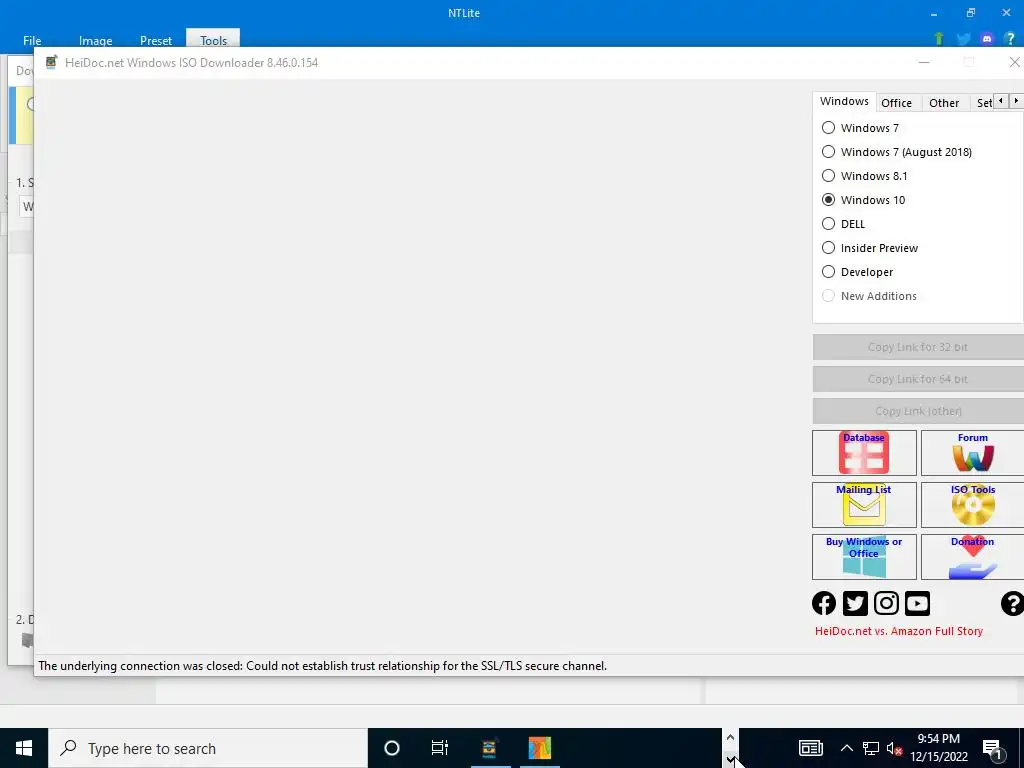The width and height of the screenshot is (1024, 768).
Task: Switch to the Office tab
Action: [896, 103]
